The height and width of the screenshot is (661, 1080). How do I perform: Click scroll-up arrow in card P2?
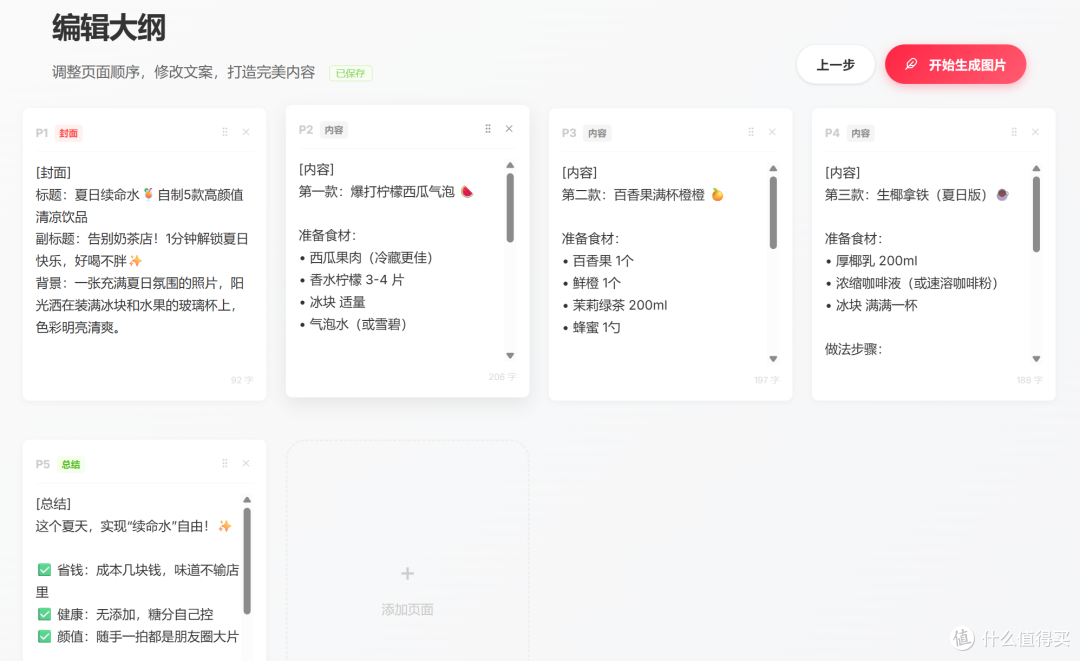510,165
